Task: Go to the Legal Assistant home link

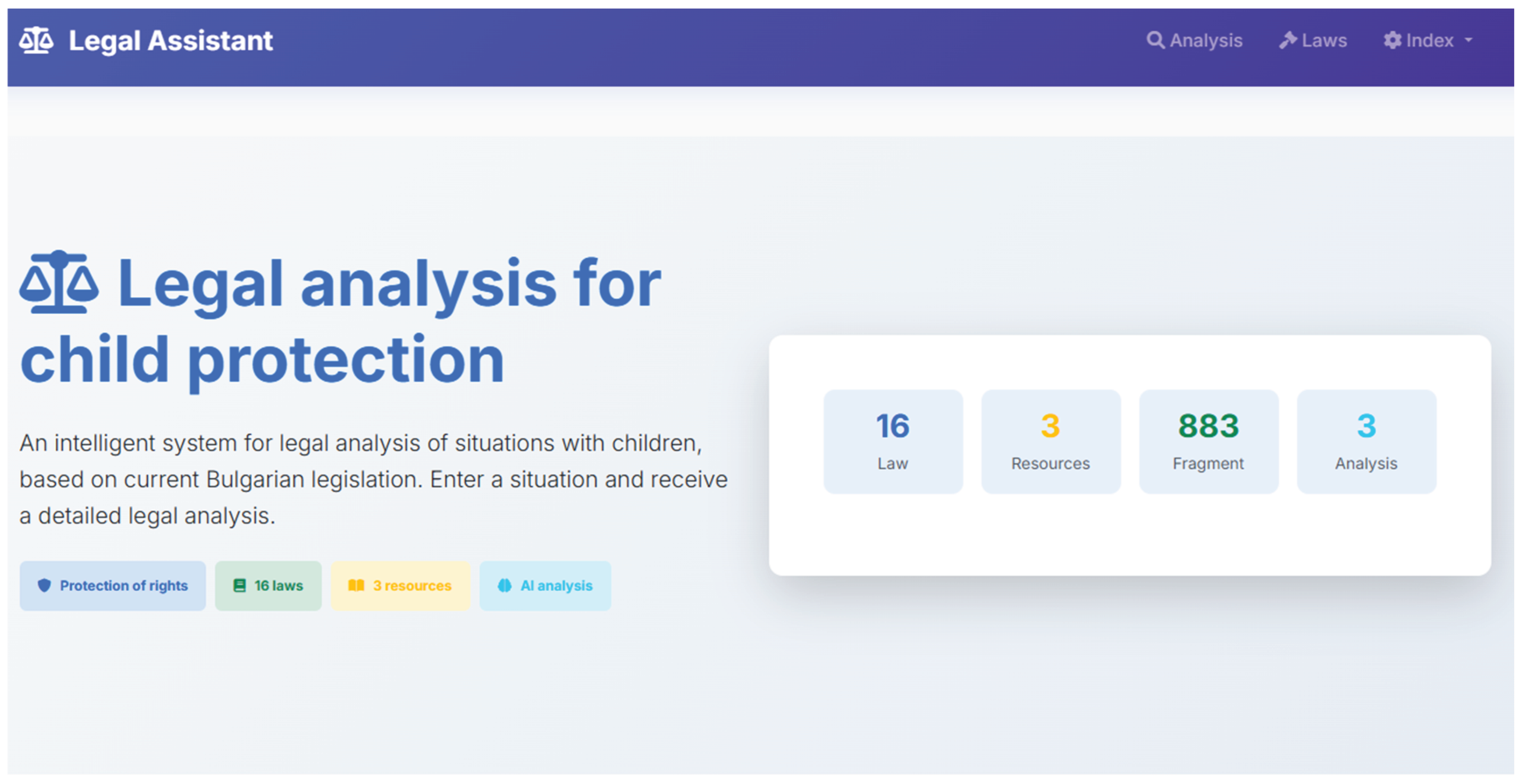Action: (x=146, y=40)
